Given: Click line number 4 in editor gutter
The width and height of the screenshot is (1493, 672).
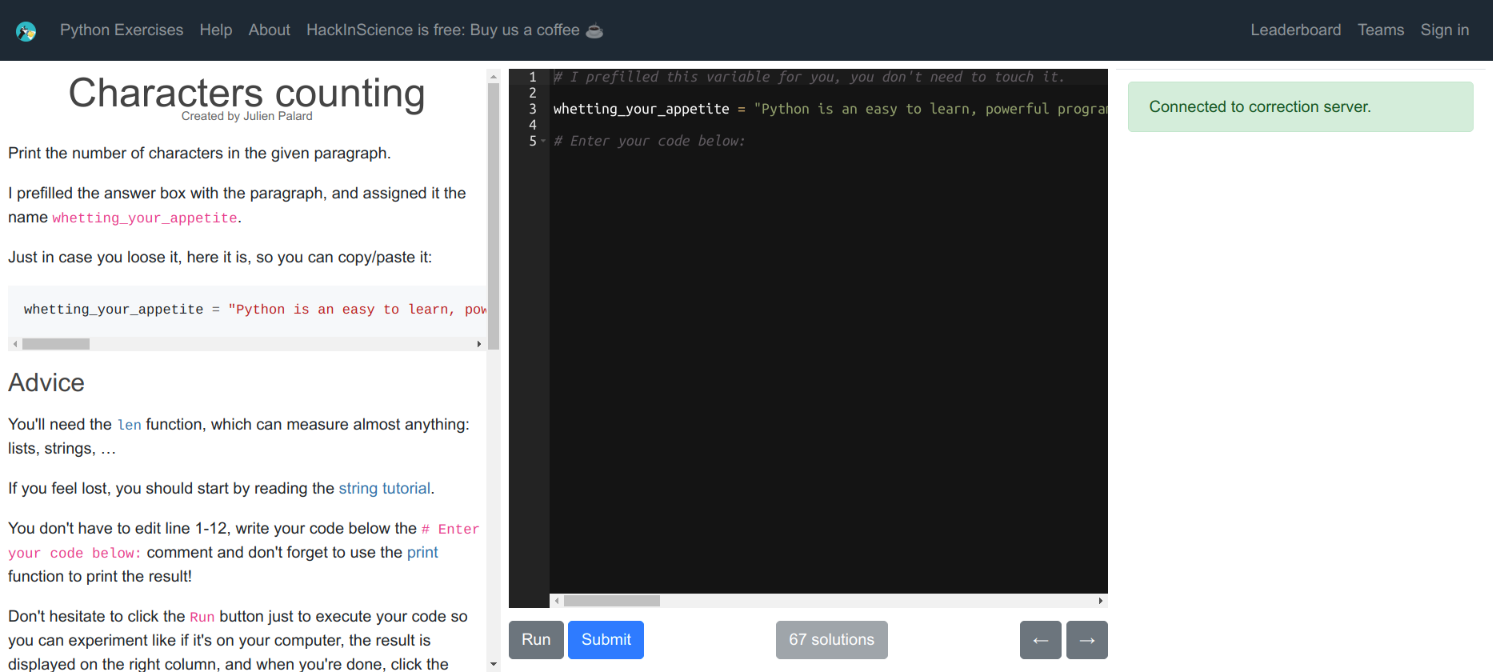Looking at the screenshot, I should pyautogui.click(x=533, y=125).
